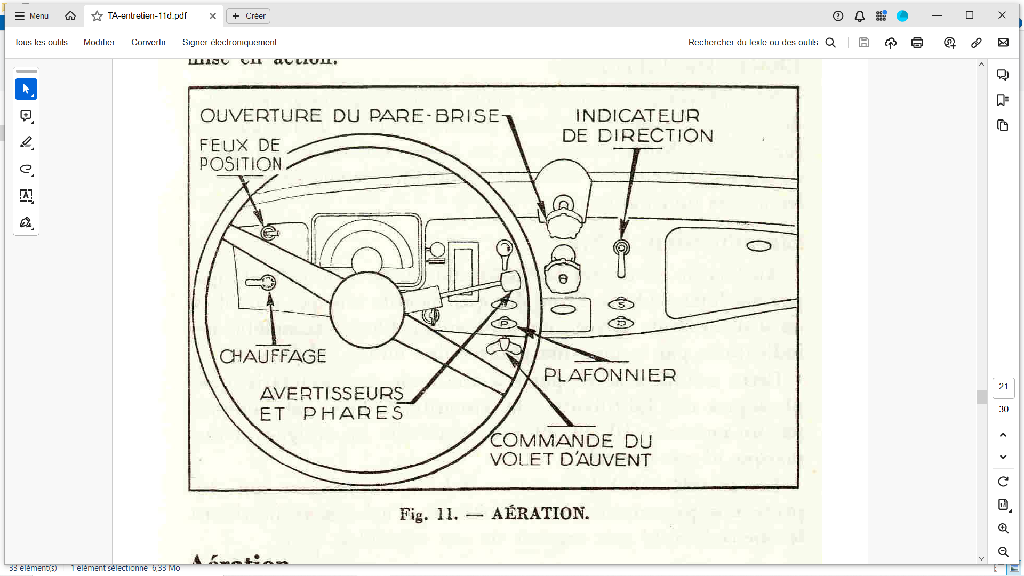Zoom in with plus magnifier
Image resolution: width=1024 pixels, height=576 pixels.
tap(1003, 528)
